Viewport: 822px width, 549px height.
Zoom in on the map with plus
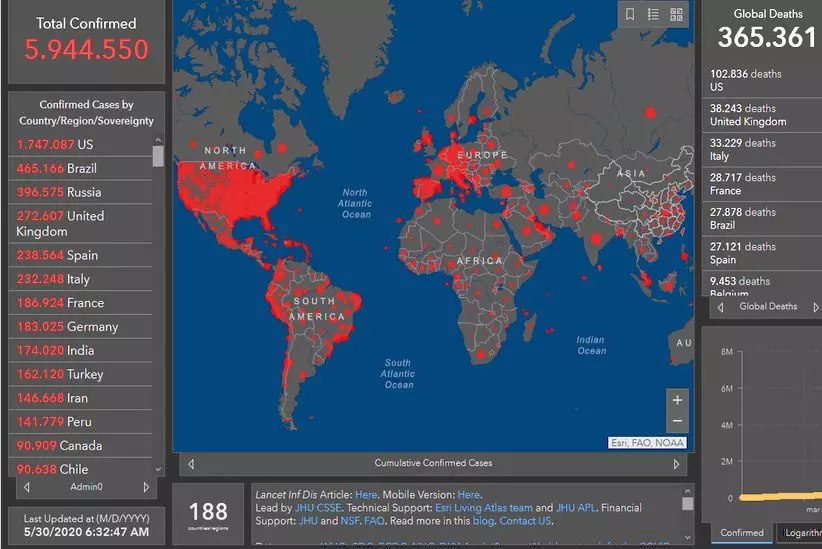[x=677, y=400]
